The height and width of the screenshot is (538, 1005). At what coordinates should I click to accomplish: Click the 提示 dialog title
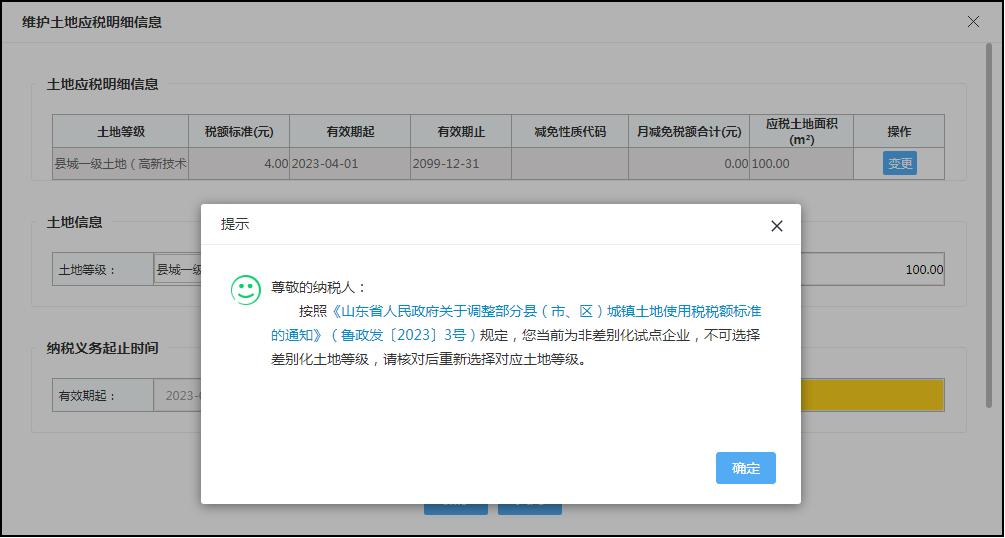tap(235, 224)
